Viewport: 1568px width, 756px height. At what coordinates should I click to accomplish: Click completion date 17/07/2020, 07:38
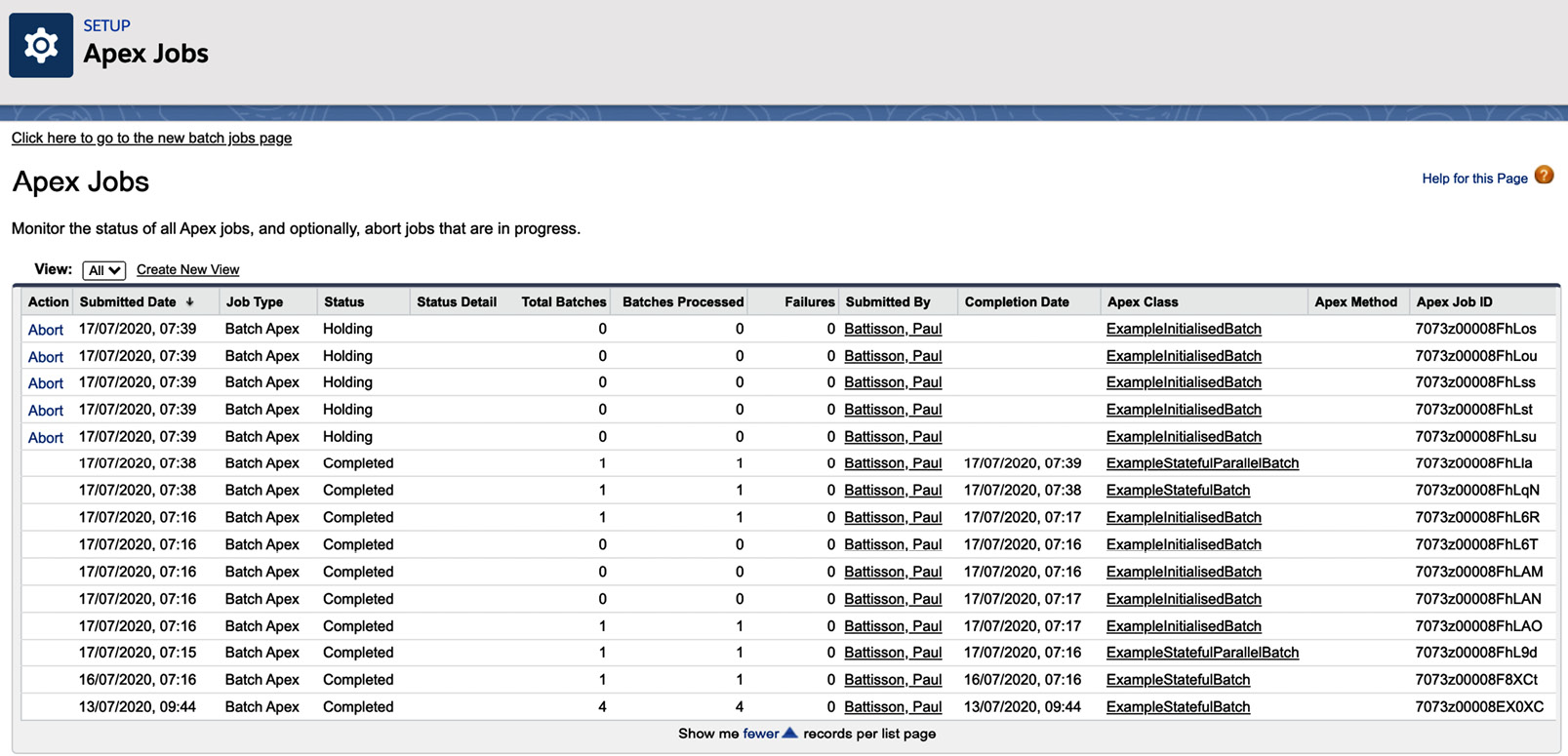pyautogui.click(x=1023, y=491)
